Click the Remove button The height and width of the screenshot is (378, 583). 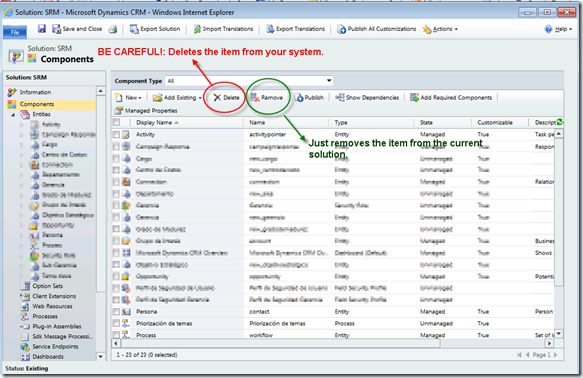267,98
